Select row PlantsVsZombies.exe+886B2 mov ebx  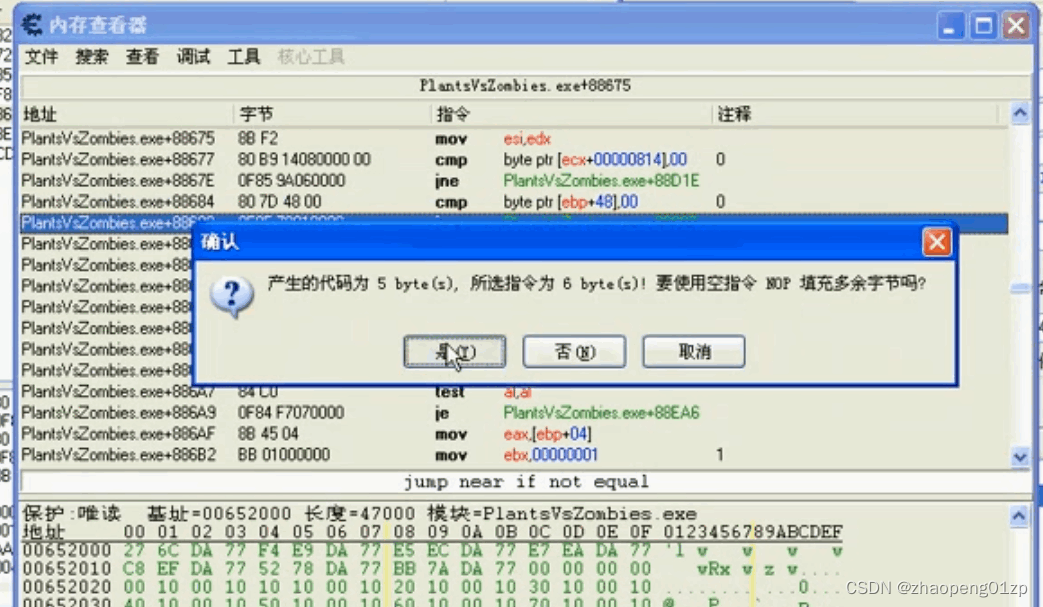click(x=514, y=455)
